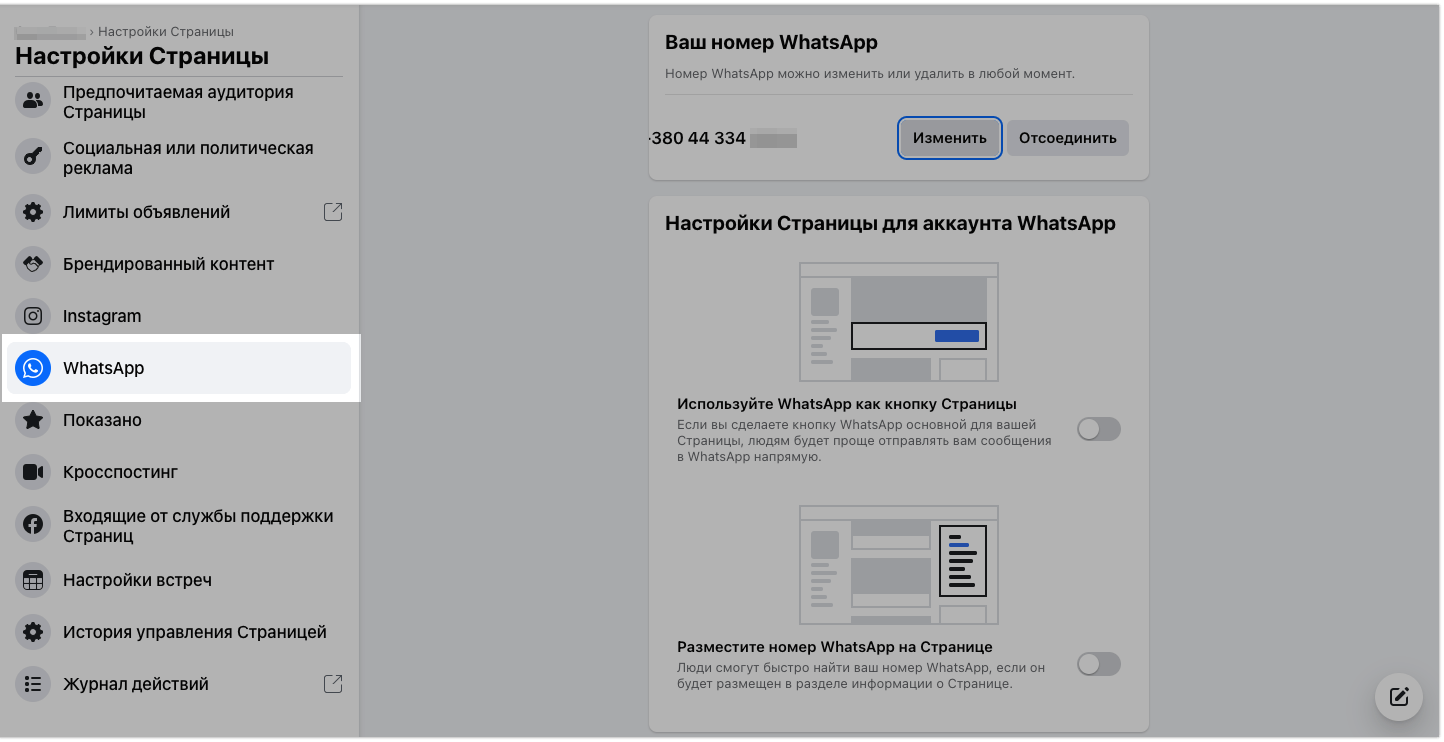Click the gear icon beside Лимиты объявлений
This screenshot has height=742, width=1444.
(x=33, y=212)
